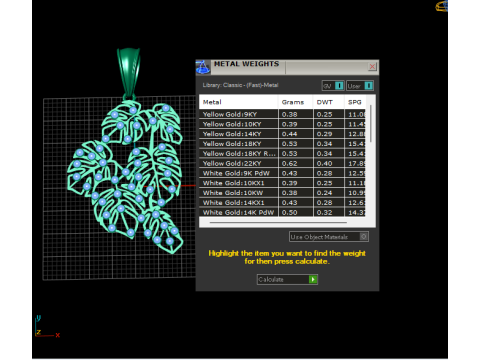Viewport: 480px width, 360px height.
Task: Click the 0.32 DWT value for 14K PdW
Action: (324, 212)
